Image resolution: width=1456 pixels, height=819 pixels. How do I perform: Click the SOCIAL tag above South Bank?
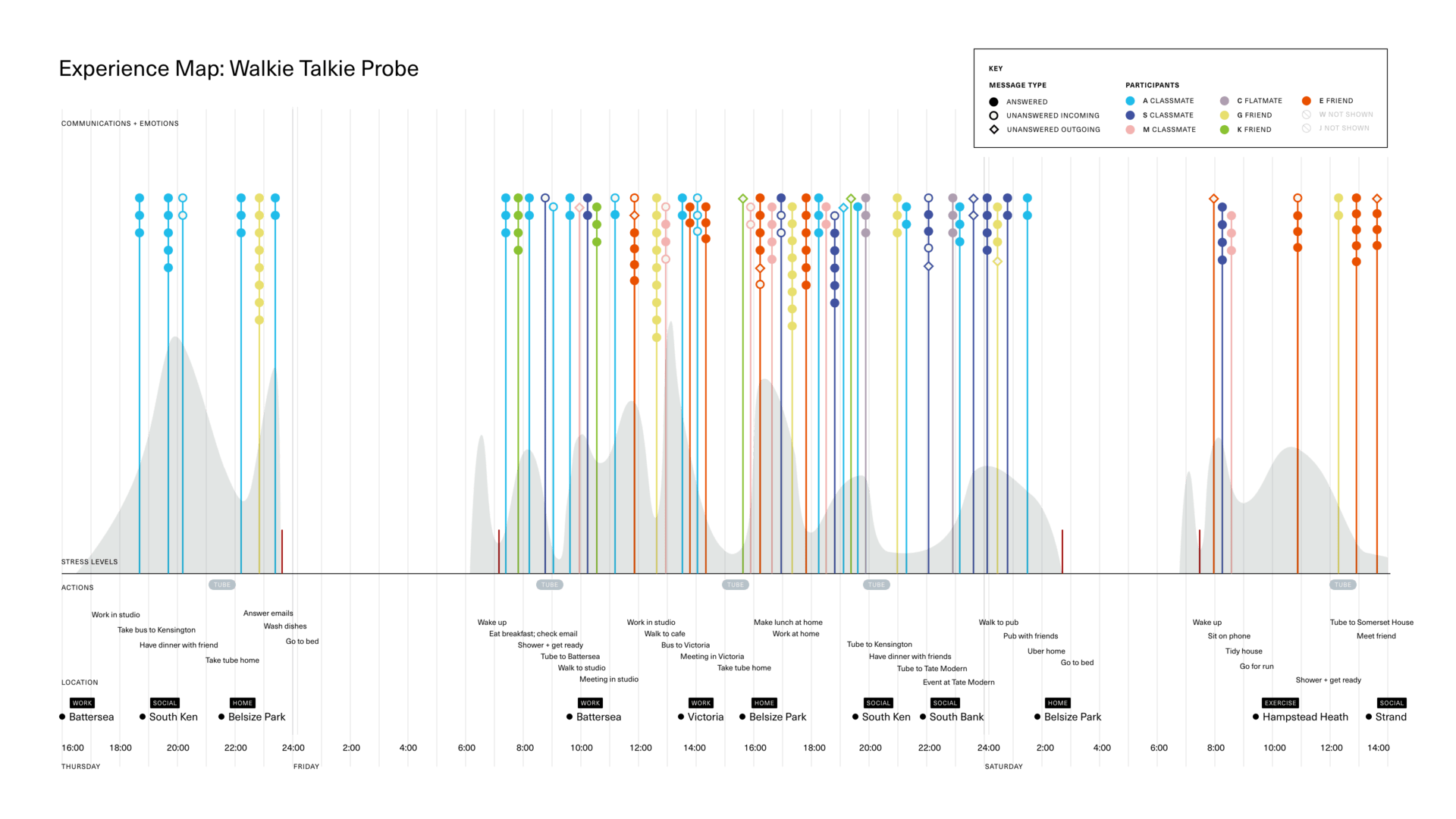945,703
